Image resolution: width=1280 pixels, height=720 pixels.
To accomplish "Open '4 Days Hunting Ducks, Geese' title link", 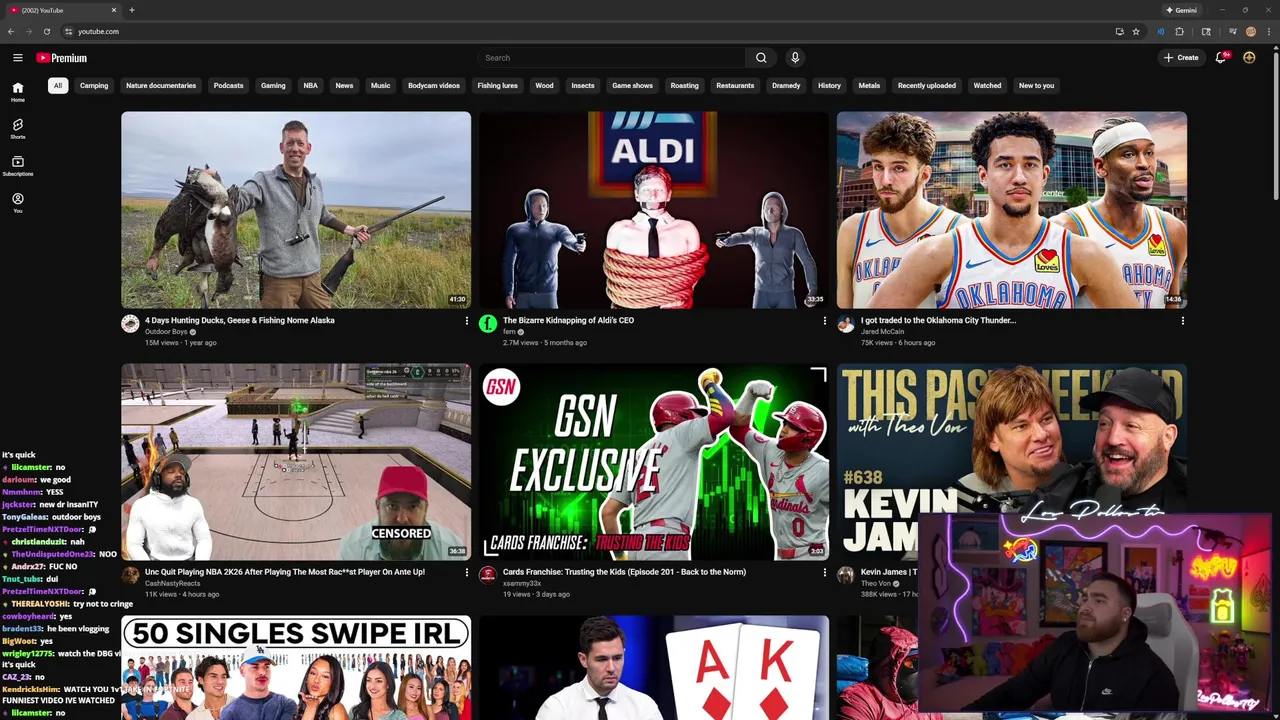I will pos(240,320).
